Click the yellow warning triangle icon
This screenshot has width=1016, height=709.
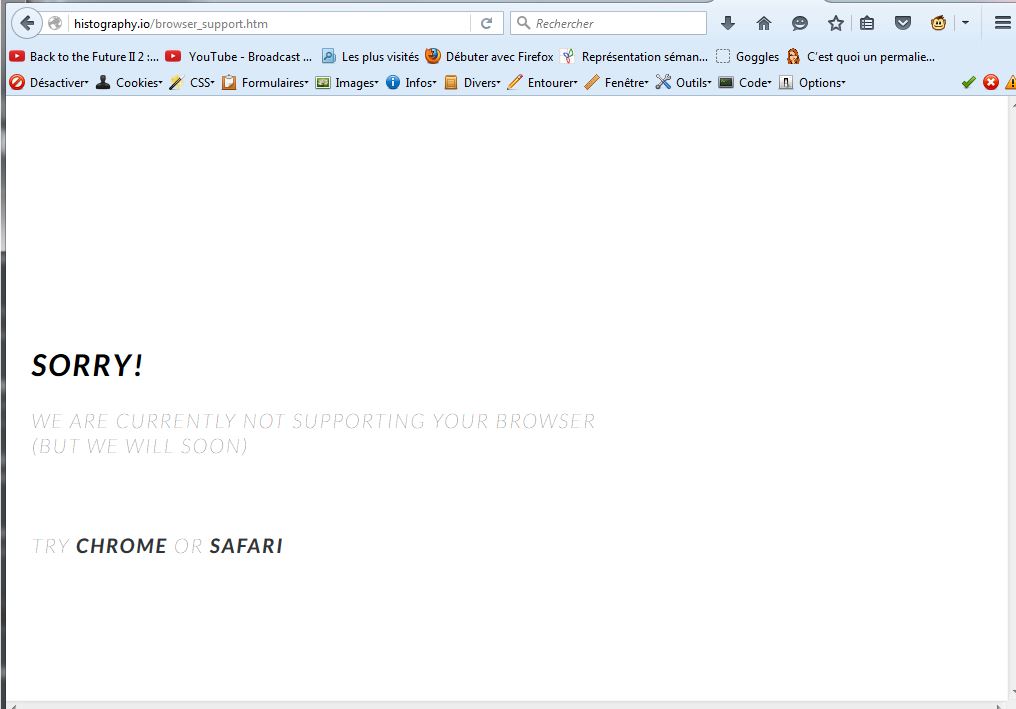(x=1011, y=82)
